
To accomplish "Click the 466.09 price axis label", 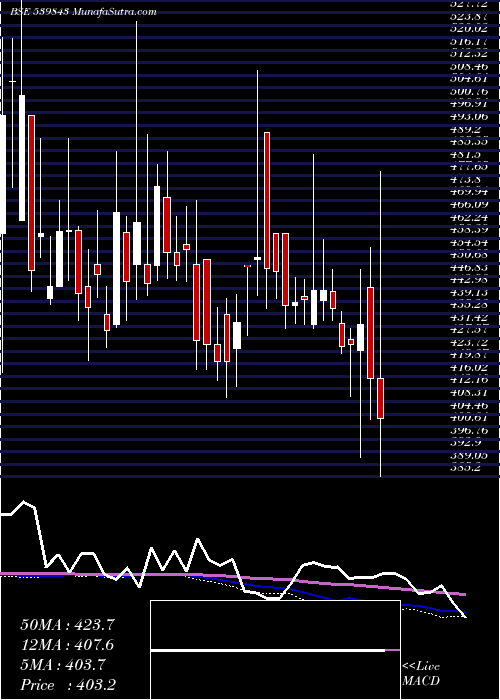I will pyautogui.click(x=467, y=205).
